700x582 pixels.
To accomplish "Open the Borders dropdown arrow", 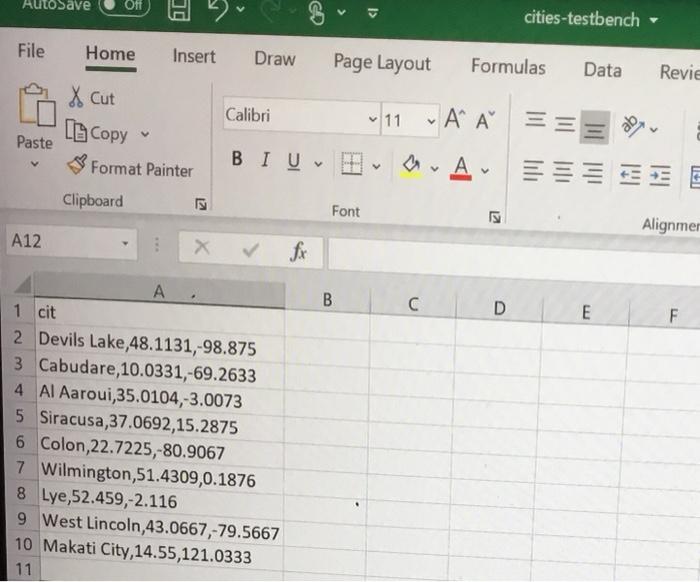I will coord(376,167).
